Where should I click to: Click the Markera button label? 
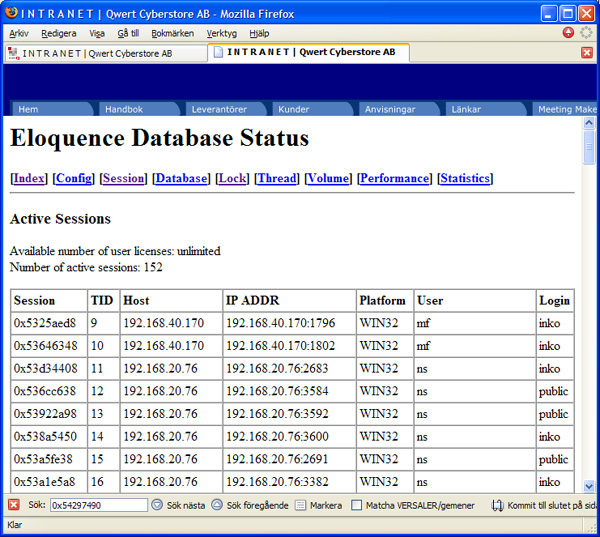(x=326, y=505)
